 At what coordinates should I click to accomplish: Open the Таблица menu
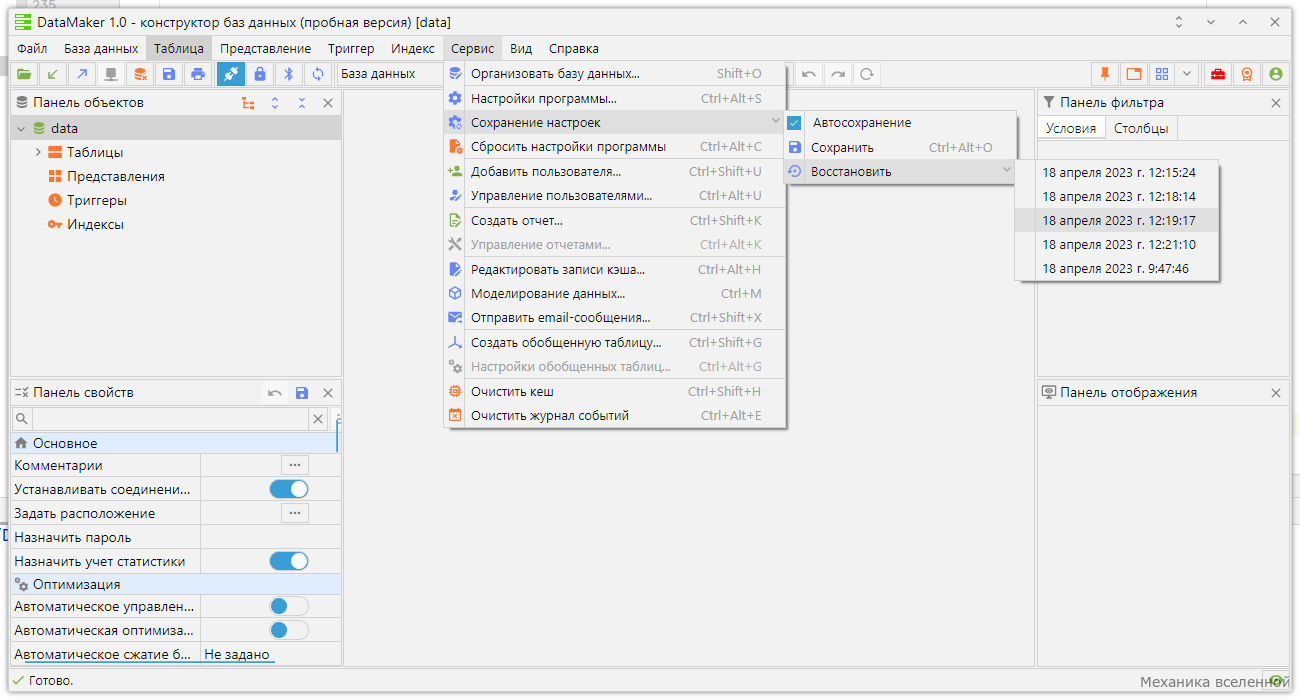pyautogui.click(x=179, y=48)
